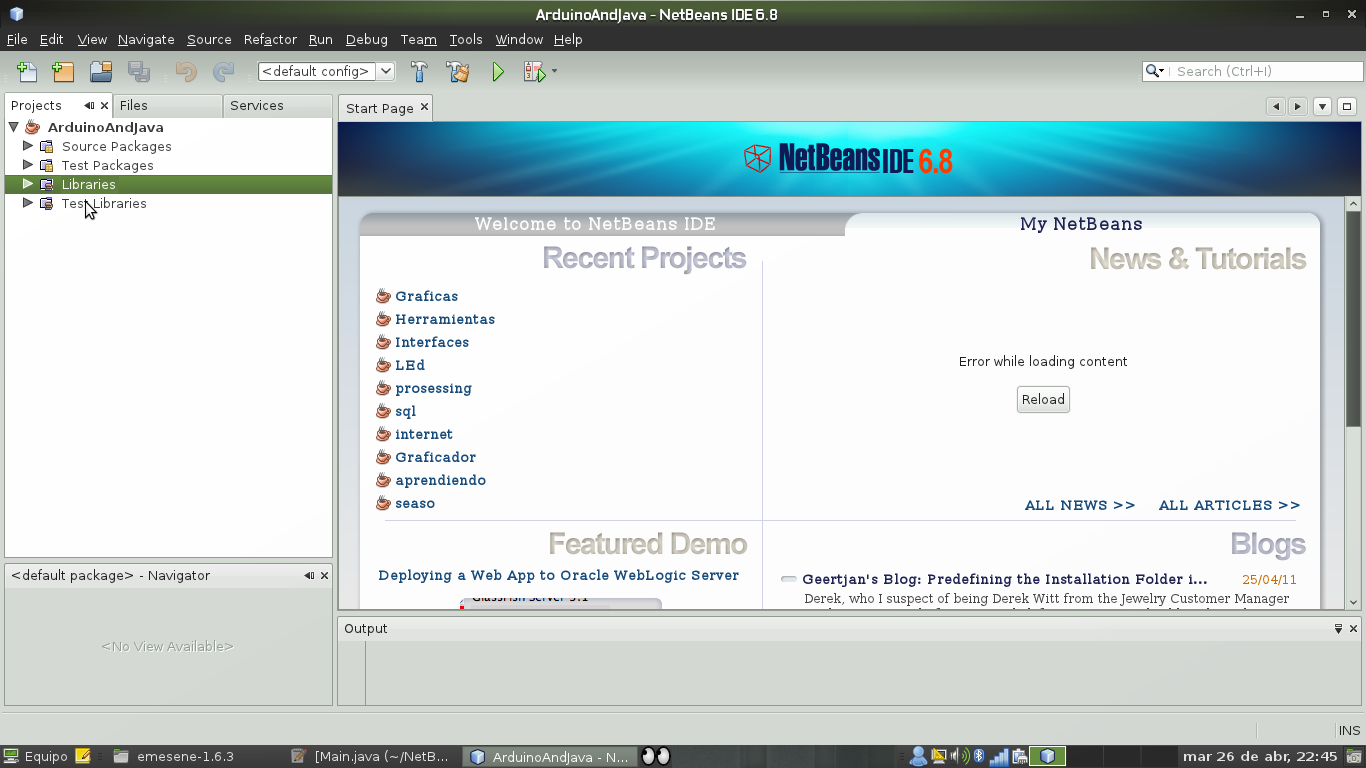Click the Open Project toolbar icon

pyautogui.click(x=100, y=71)
